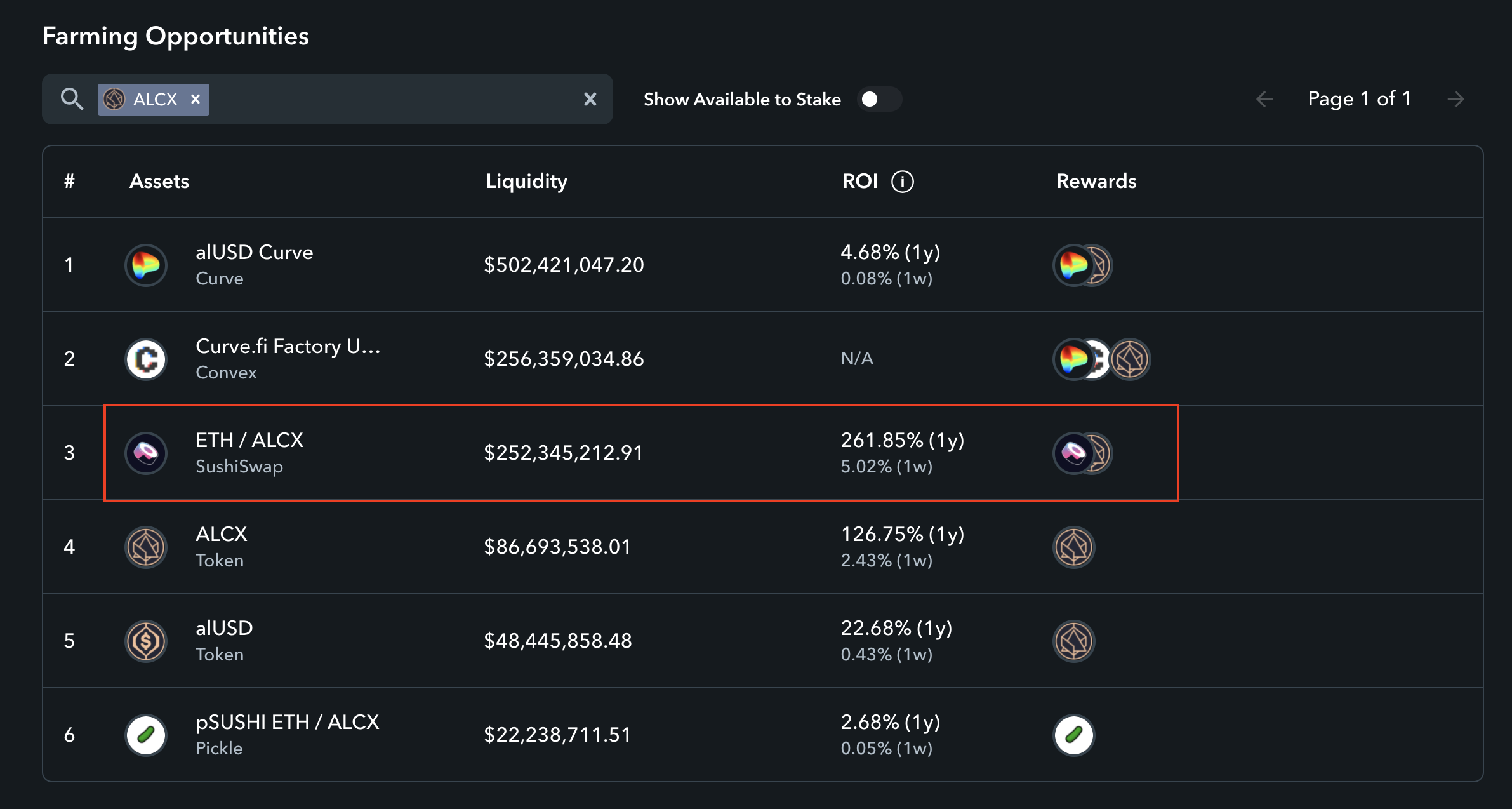The image size is (1512, 809).
Task: Click liquidity value $48,445,858.48
Action: pos(558,641)
